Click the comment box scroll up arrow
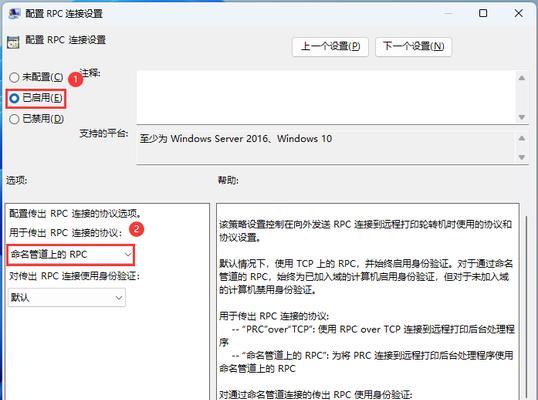The width and height of the screenshot is (538, 400). point(522,78)
